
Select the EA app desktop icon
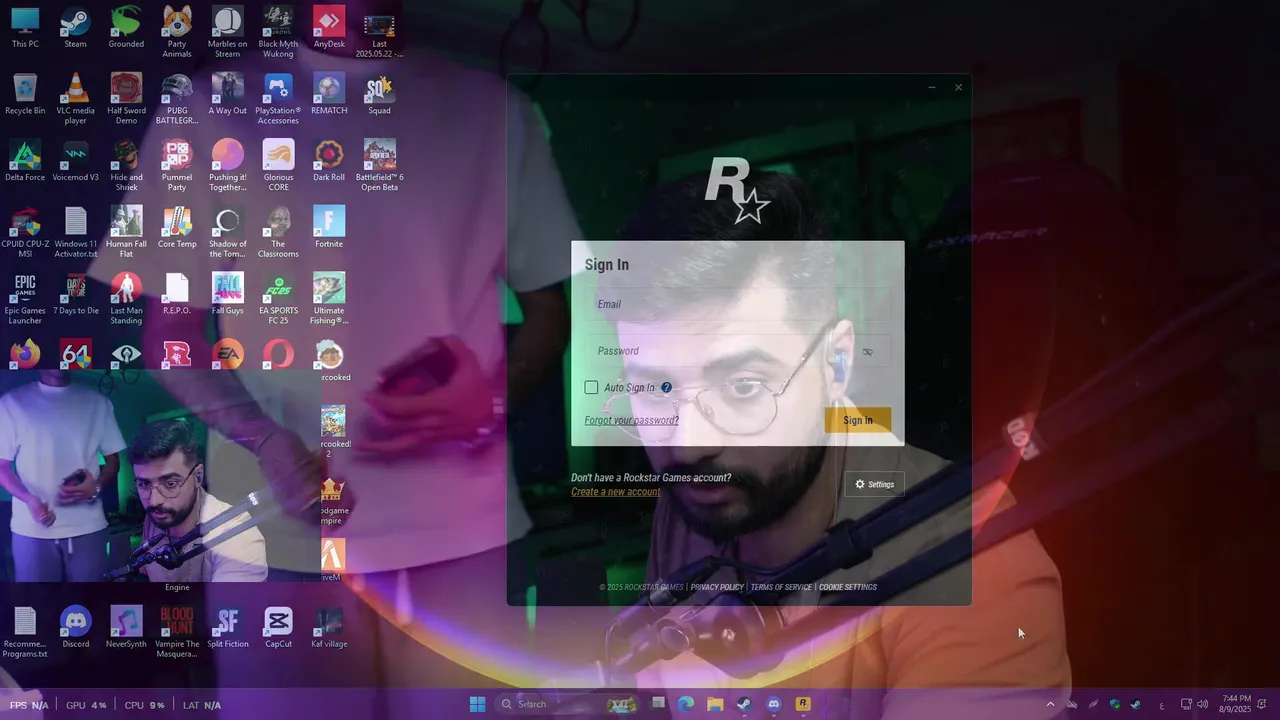point(227,354)
